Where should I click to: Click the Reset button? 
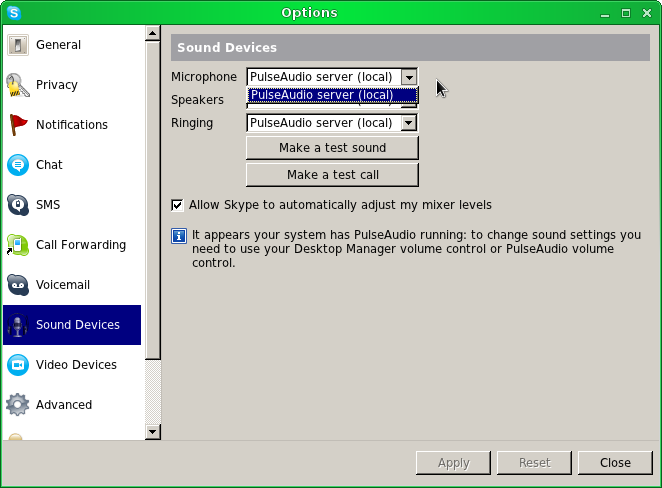point(534,463)
